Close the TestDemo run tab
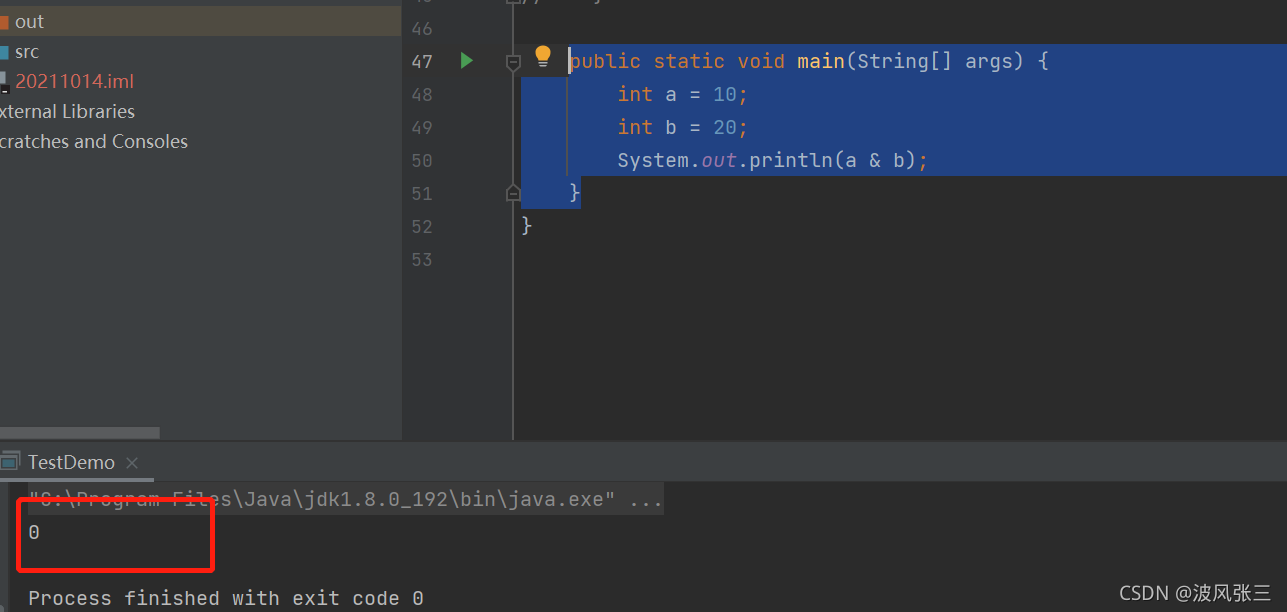The width and height of the screenshot is (1287, 612). [x=132, y=463]
